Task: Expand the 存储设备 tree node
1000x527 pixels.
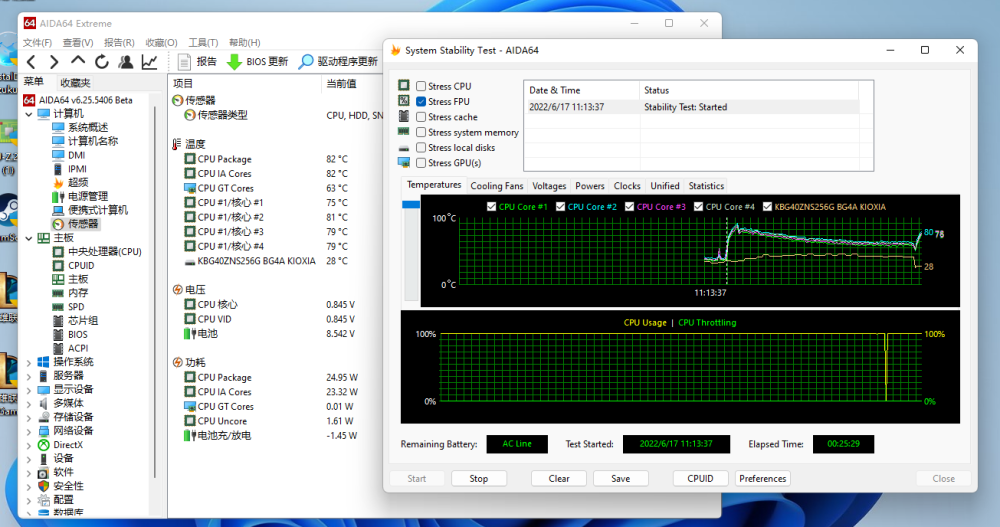Action: pyautogui.click(x=29, y=417)
